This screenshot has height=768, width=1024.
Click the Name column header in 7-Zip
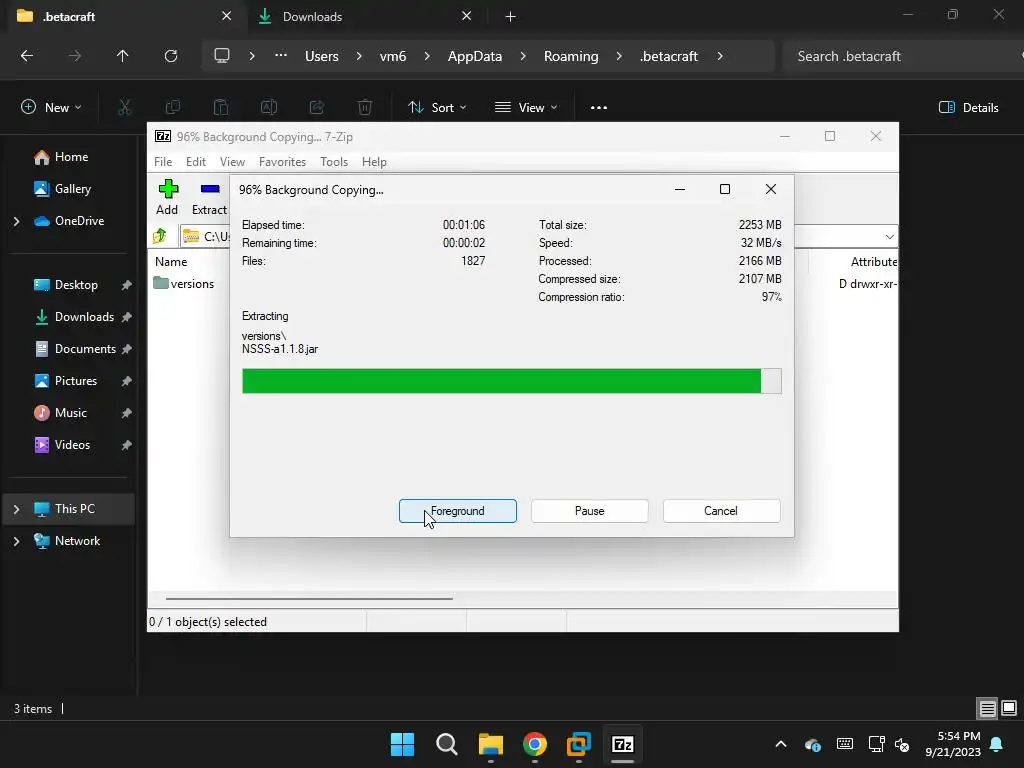pyautogui.click(x=171, y=262)
